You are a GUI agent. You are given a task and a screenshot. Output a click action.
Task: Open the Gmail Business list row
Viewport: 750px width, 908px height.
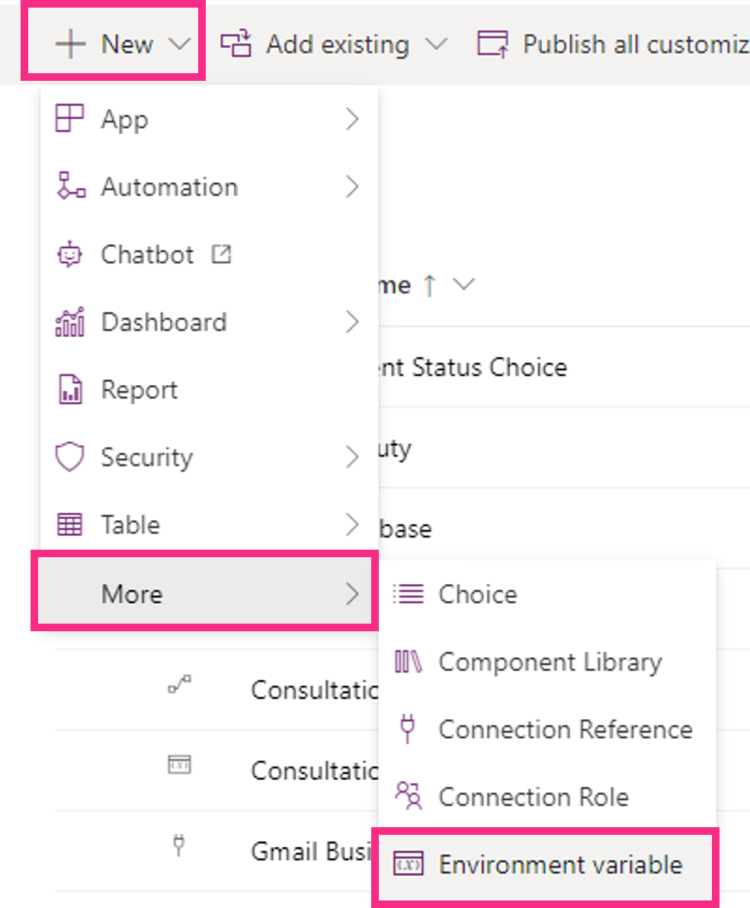pyautogui.click(x=311, y=851)
